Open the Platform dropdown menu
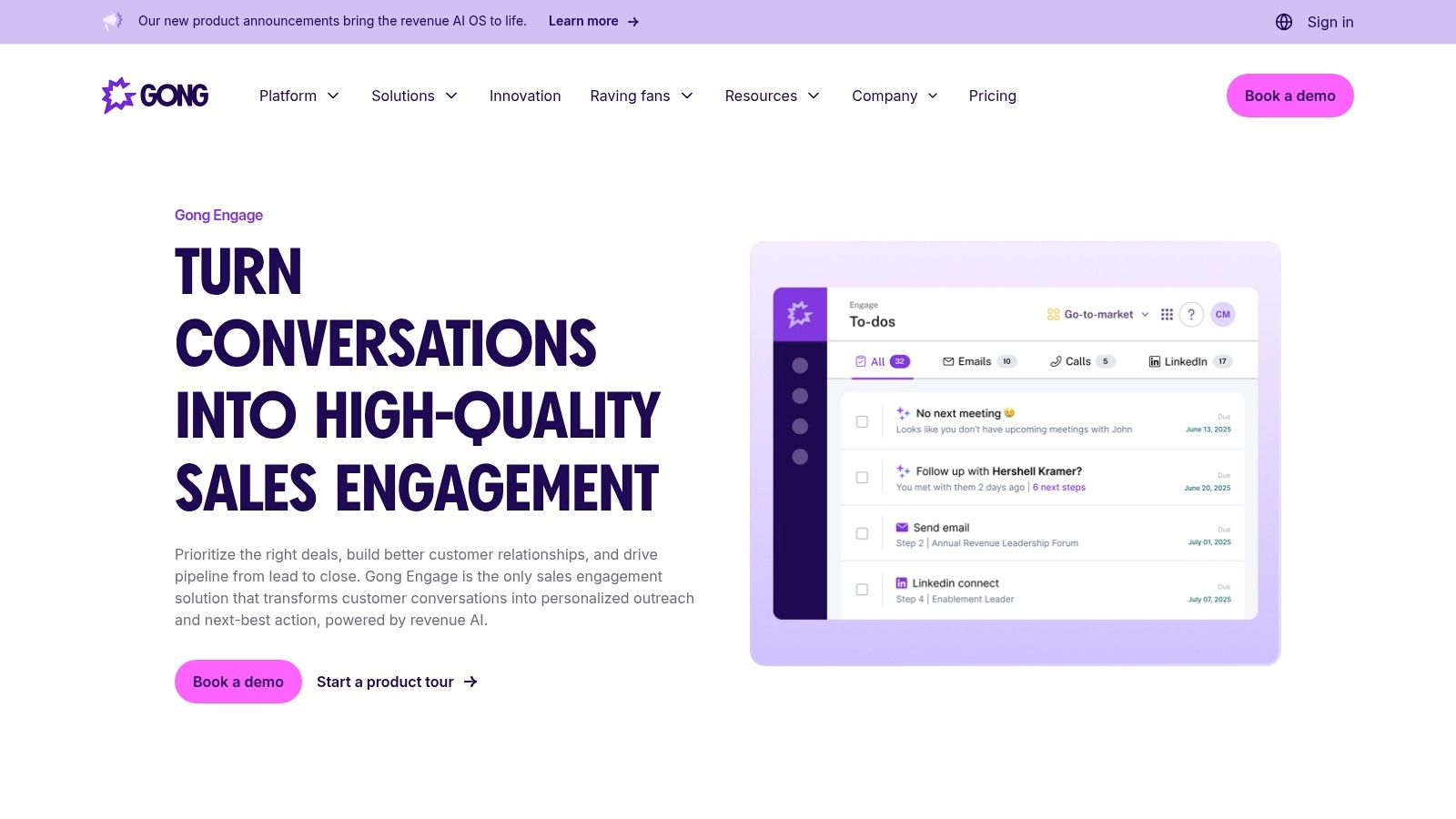Image resolution: width=1456 pixels, height=819 pixels. tap(299, 96)
